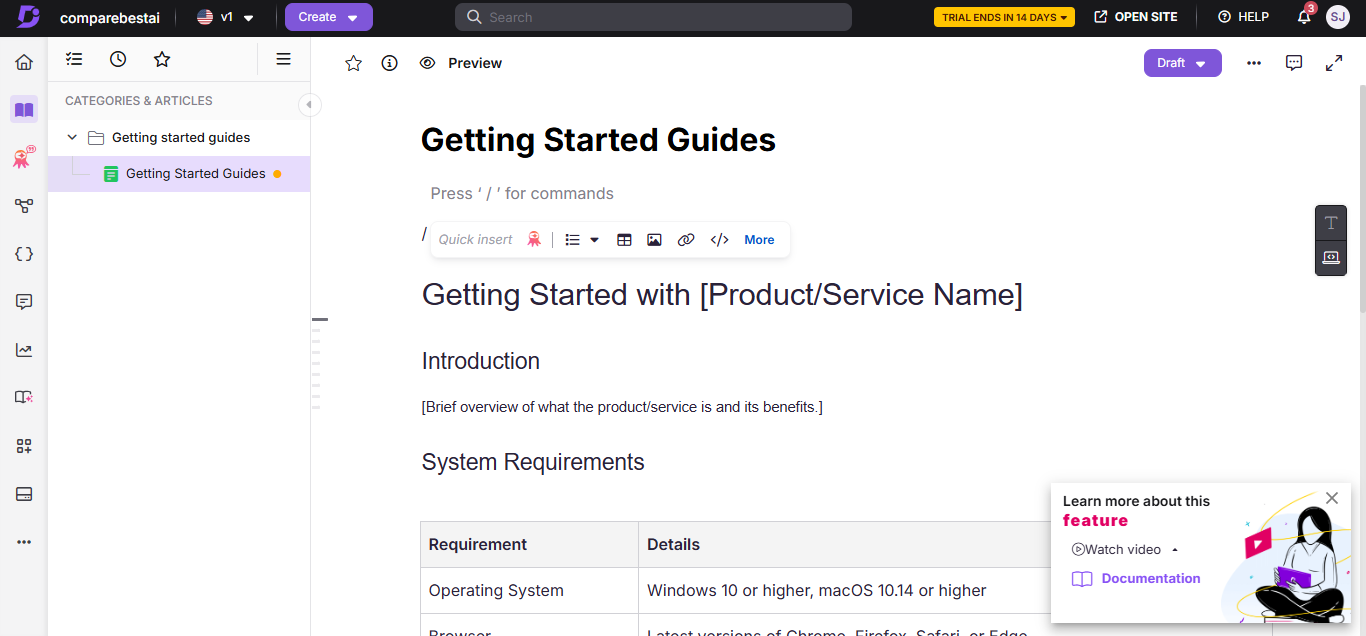Insert link from quick insert bar
This screenshot has width=1366, height=636.
pos(686,240)
